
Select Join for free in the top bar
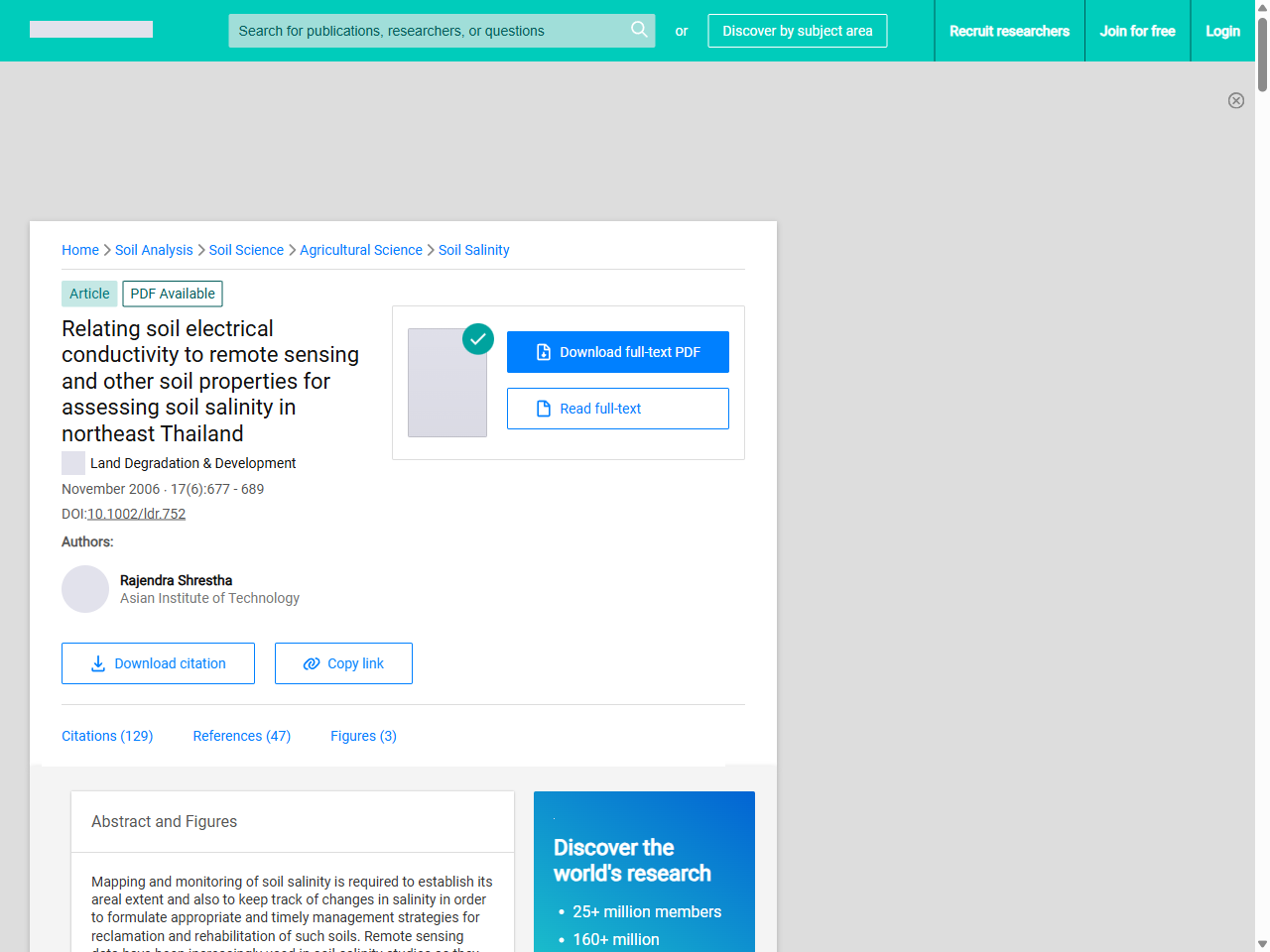click(x=1137, y=31)
